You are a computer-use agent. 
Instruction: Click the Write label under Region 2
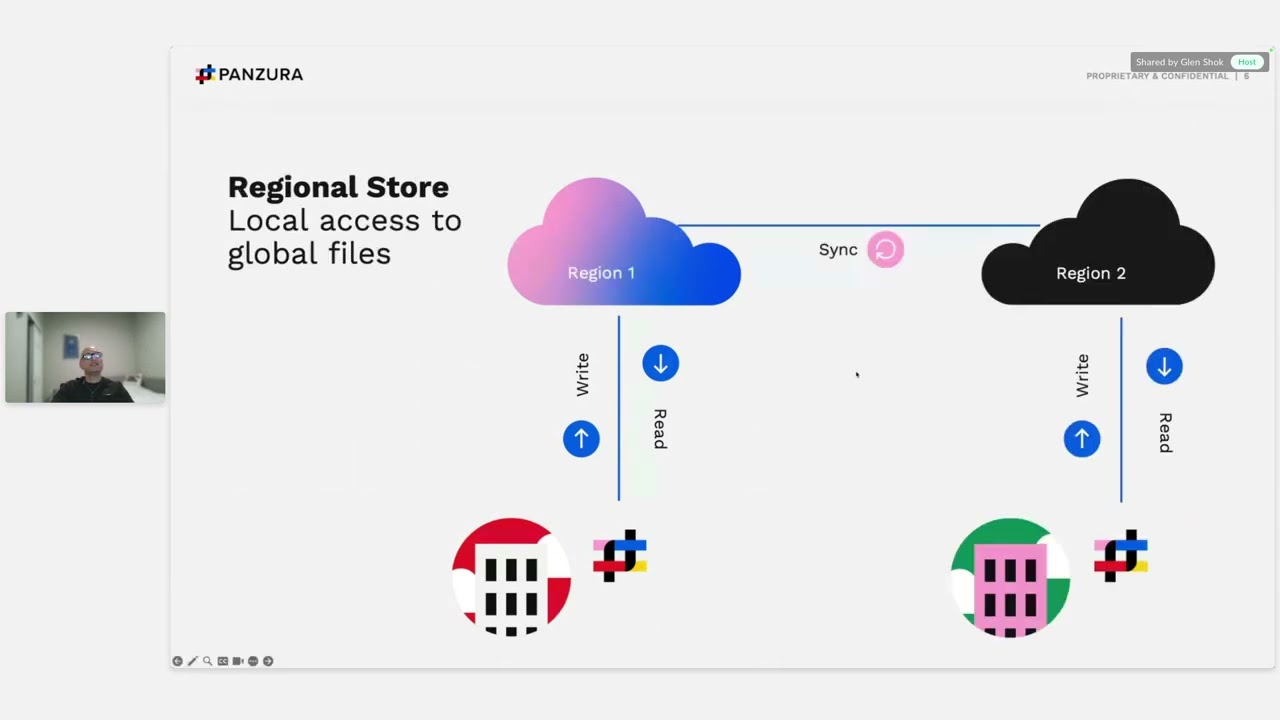(x=1082, y=375)
